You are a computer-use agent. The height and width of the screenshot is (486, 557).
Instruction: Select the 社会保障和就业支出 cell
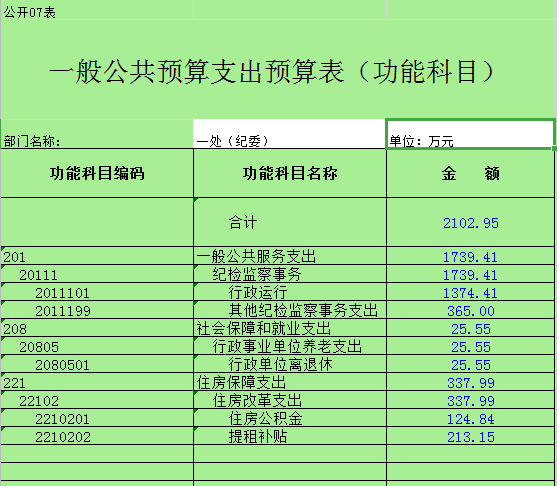(x=290, y=328)
